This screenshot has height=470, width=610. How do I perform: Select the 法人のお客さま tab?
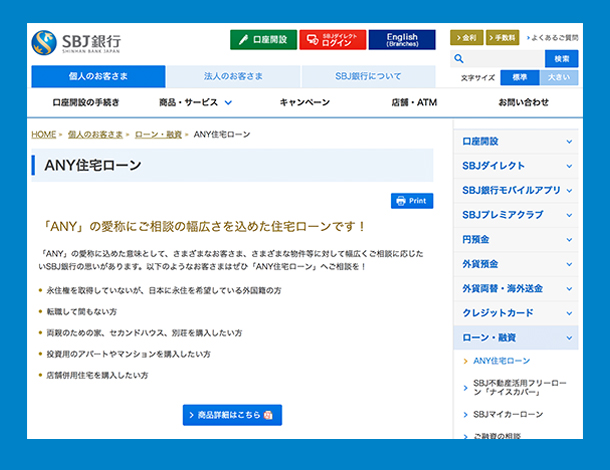[233, 76]
